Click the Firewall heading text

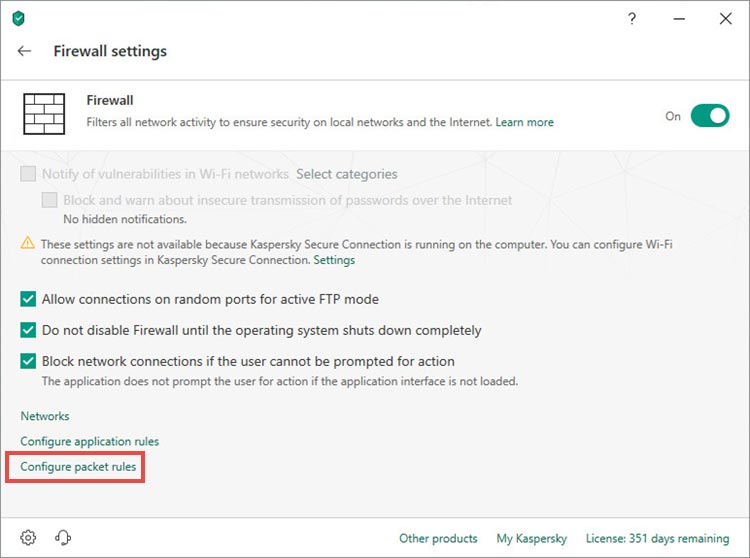(x=110, y=100)
